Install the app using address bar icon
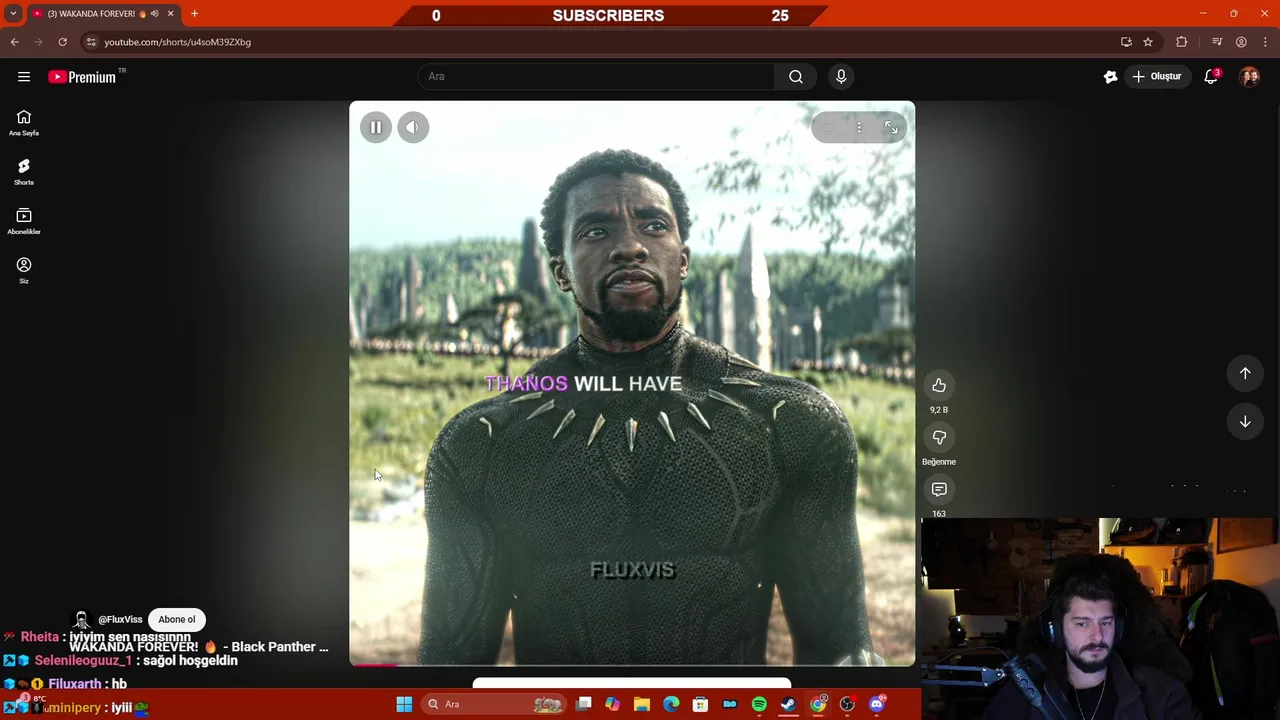This screenshot has width=1280, height=720. point(1126,42)
